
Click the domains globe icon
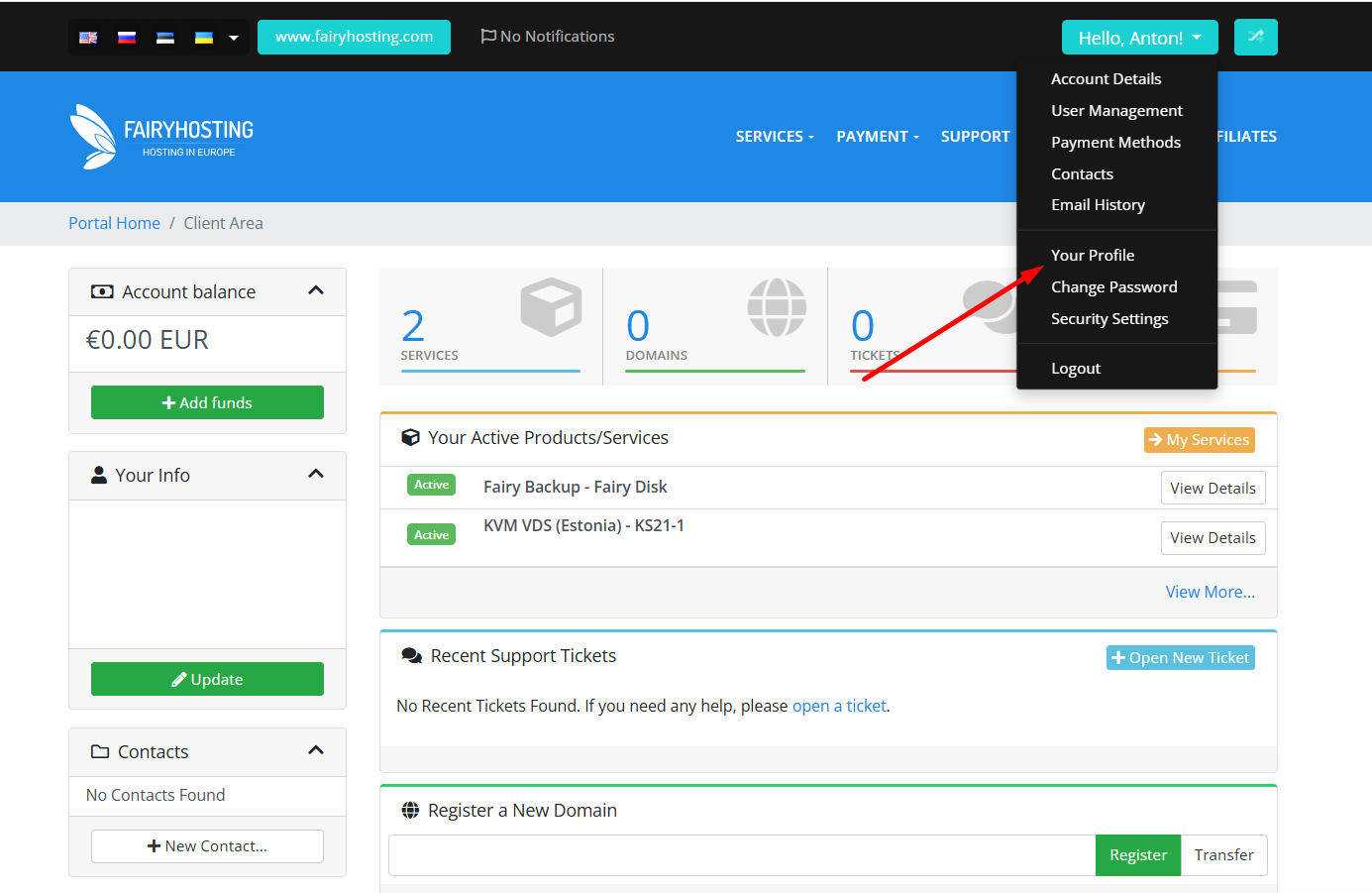(777, 307)
